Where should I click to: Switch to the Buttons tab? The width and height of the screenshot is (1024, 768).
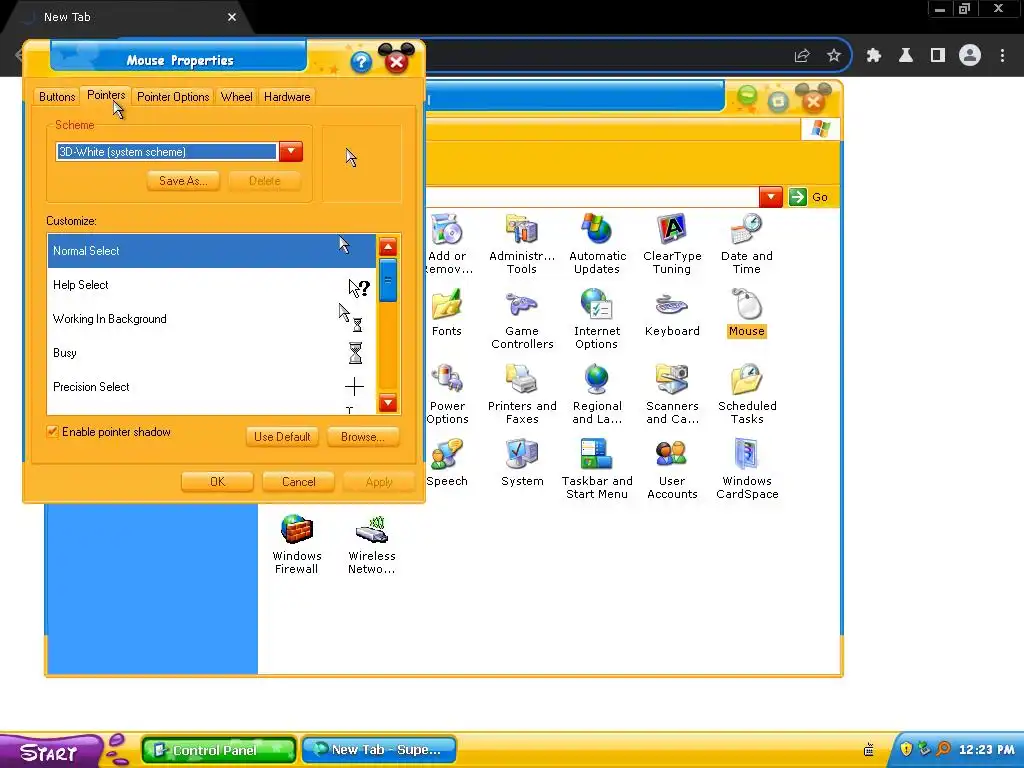57,97
